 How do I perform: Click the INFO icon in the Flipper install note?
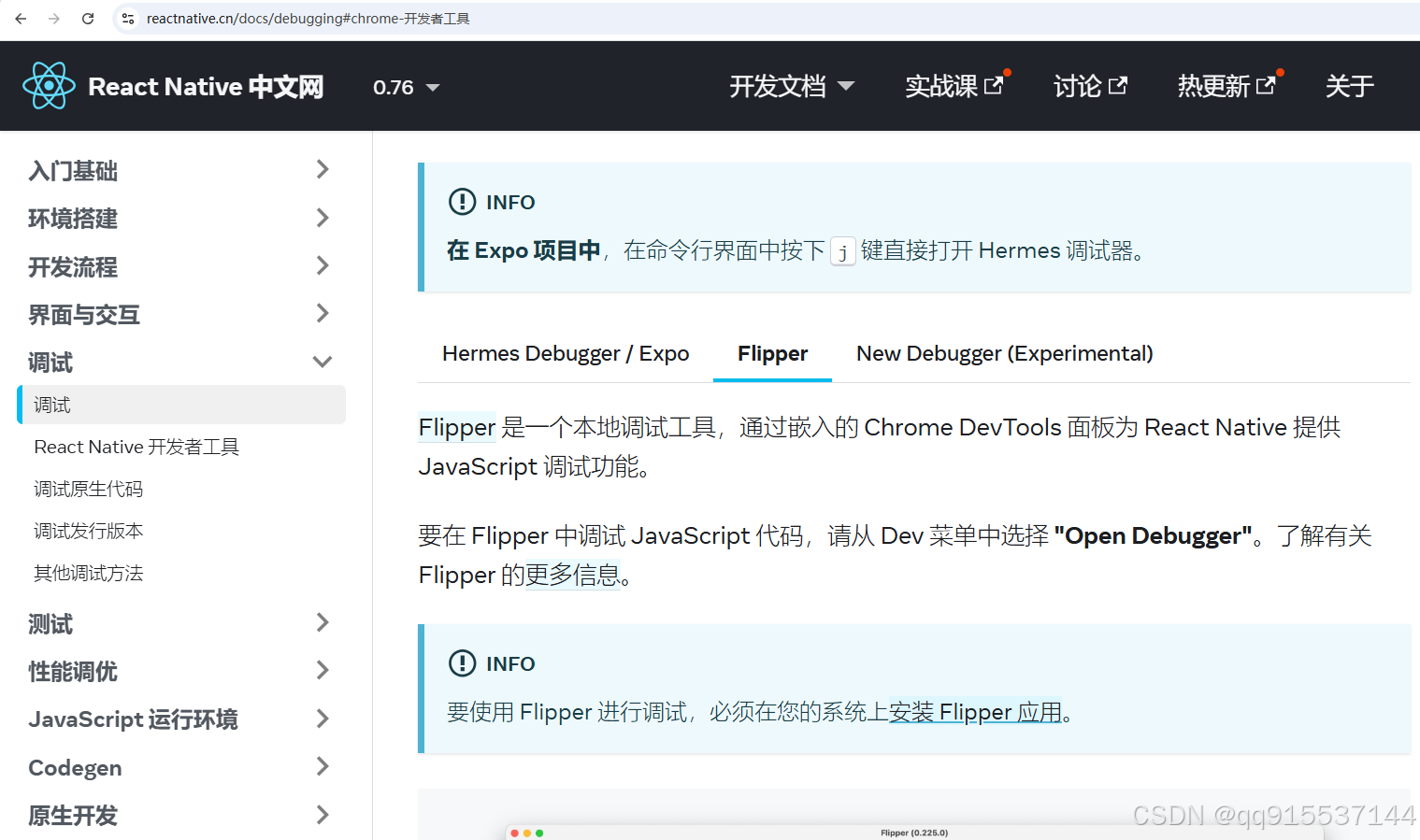[x=462, y=663]
